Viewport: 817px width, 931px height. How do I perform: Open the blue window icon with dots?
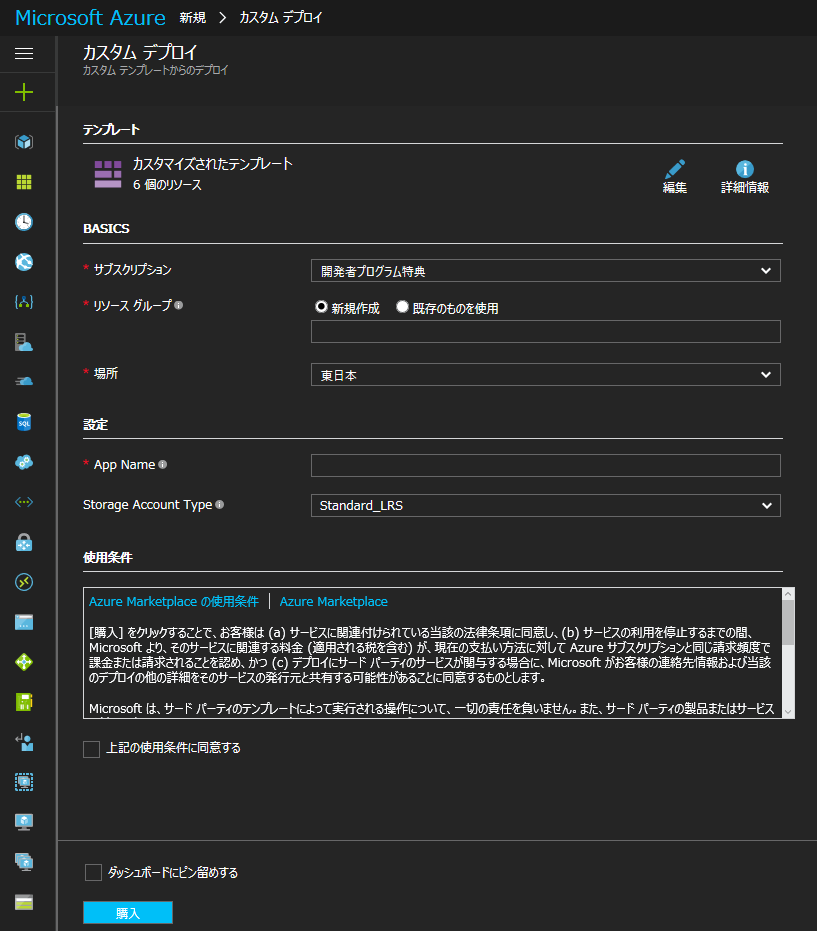24,622
